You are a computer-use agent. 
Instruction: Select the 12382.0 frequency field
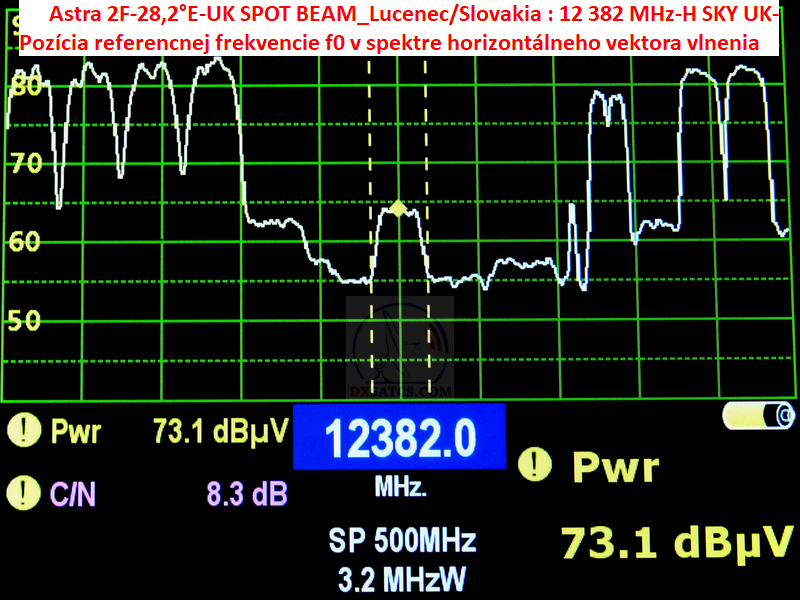[x=399, y=437]
